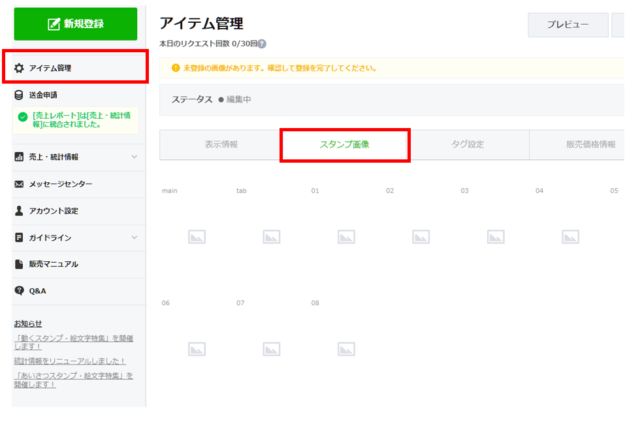
Task: Switch to 表示情報 tab
Action: [220, 144]
